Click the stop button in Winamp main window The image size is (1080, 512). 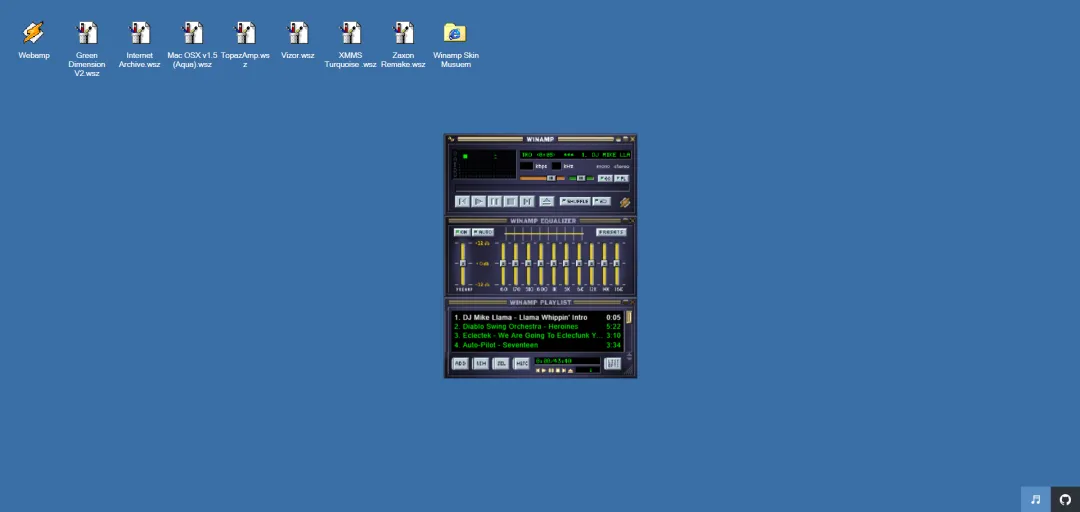point(510,201)
